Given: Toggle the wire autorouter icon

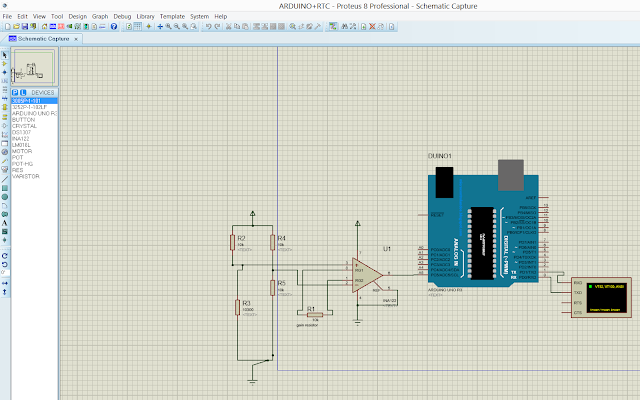Looking at the screenshot, I should [333, 27].
